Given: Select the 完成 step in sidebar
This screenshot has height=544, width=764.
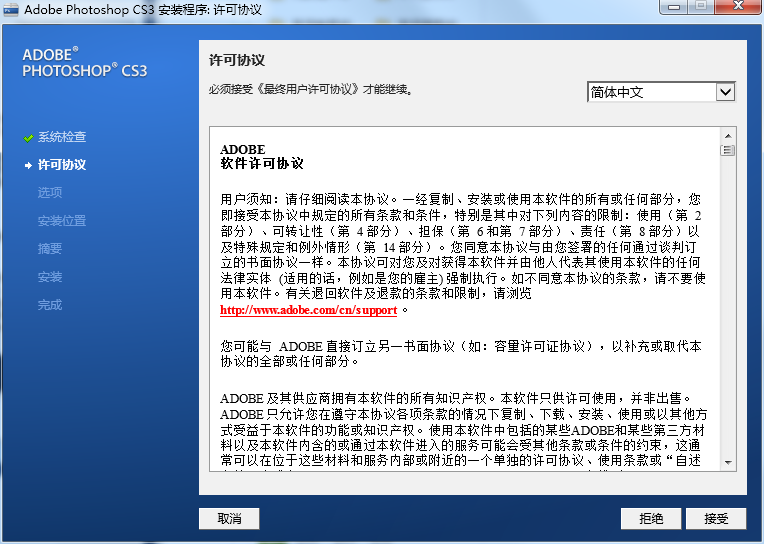Looking at the screenshot, I should point(50,305).
